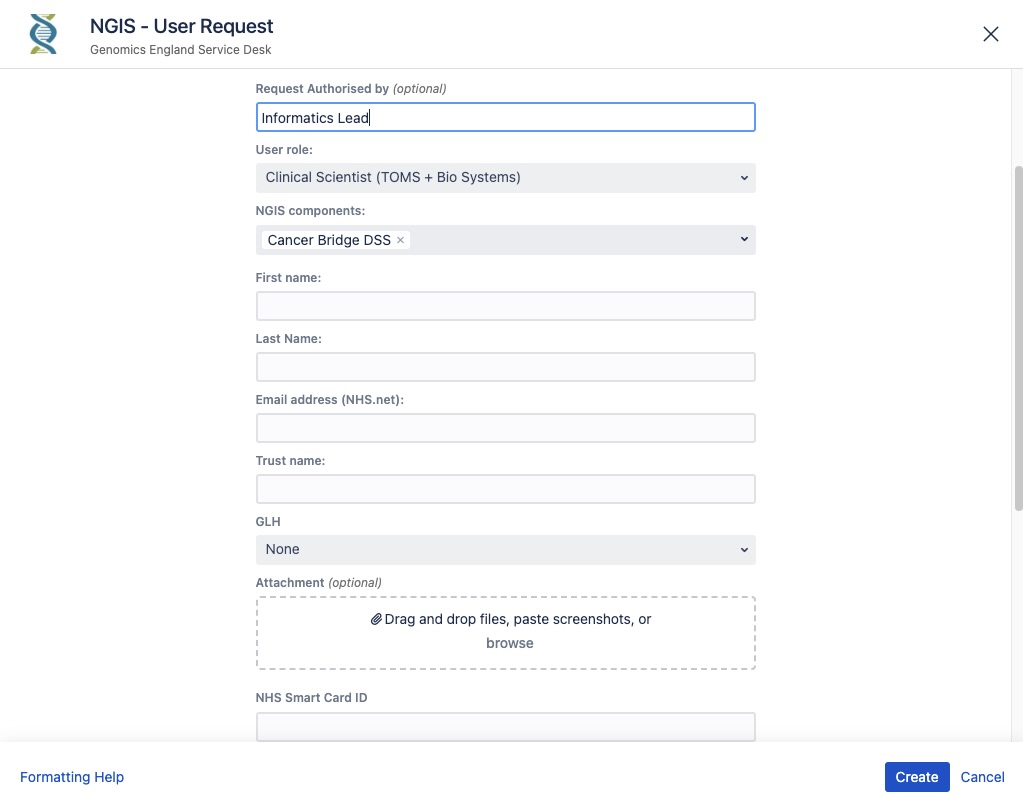Focus the NHS Smart Card ID field
This screenshot has height=804, width=1023.
(505, 726)
